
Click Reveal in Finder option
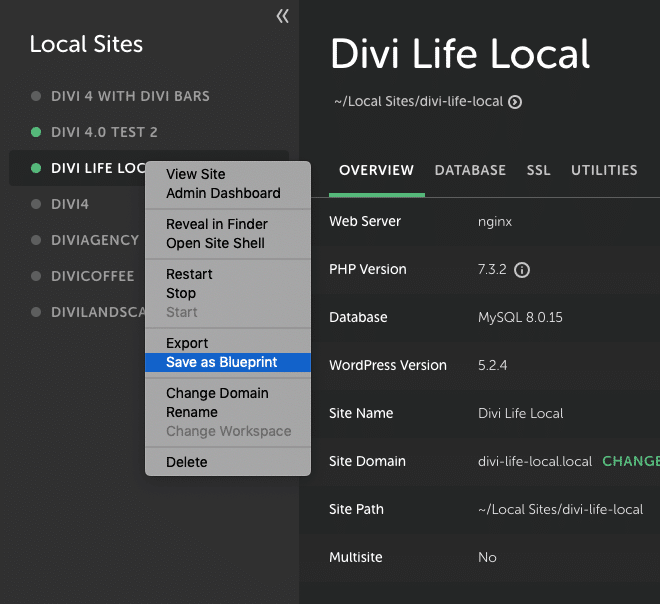click(x=217, y=224)
